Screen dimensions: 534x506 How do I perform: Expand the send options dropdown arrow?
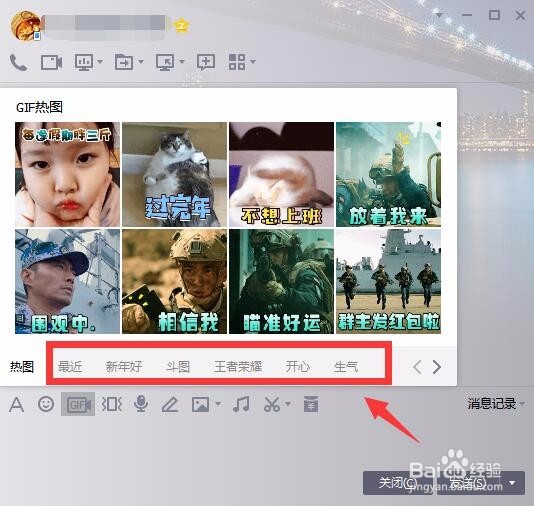pos(512,483)
